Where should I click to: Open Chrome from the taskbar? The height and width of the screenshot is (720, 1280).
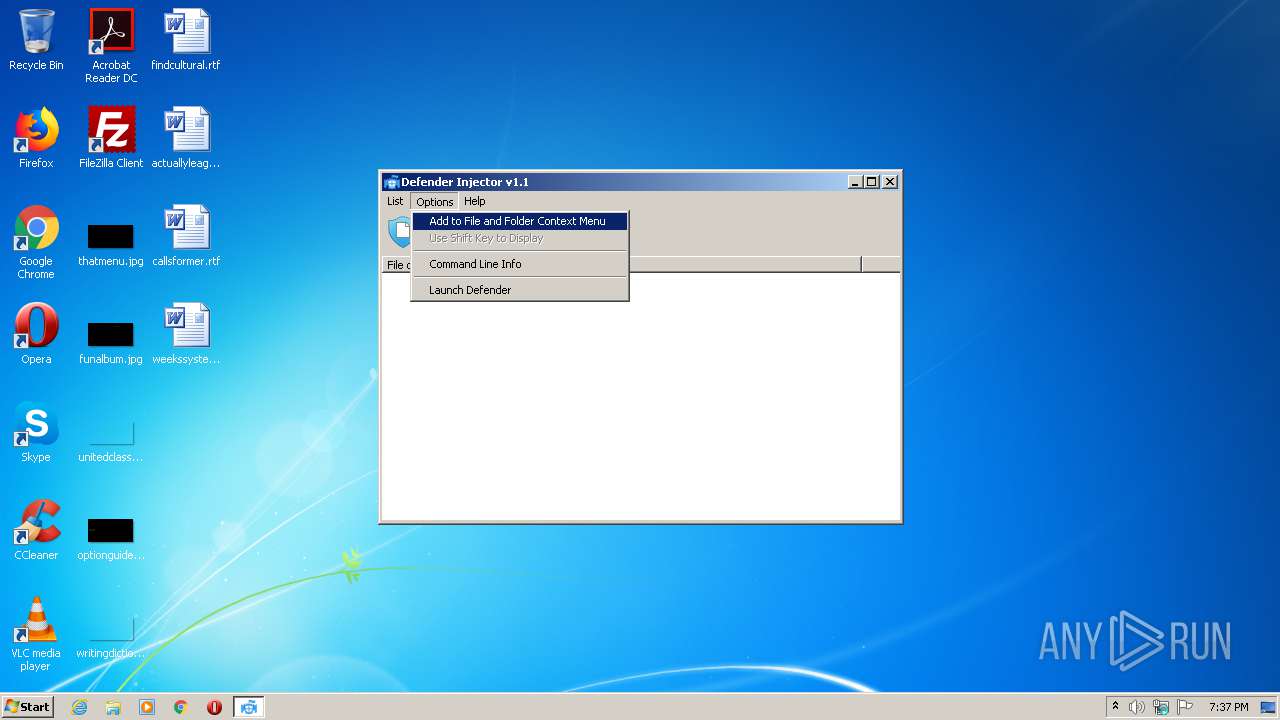(181, 707)
